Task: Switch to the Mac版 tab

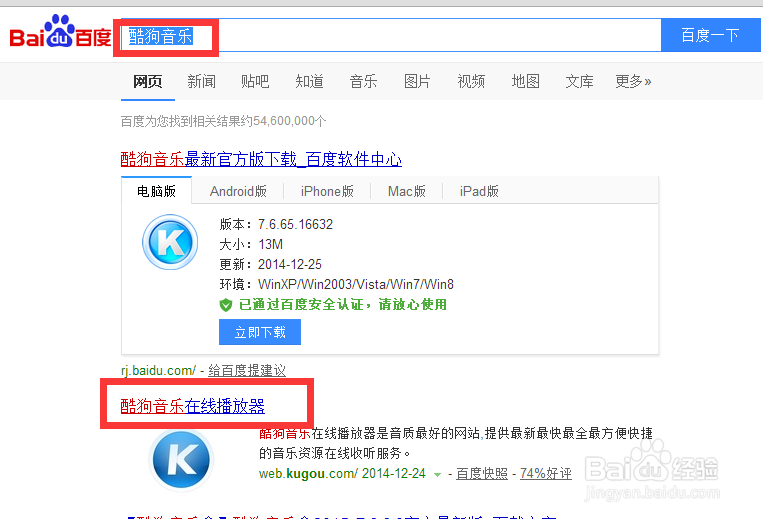Action: click(x=407, y=191)
